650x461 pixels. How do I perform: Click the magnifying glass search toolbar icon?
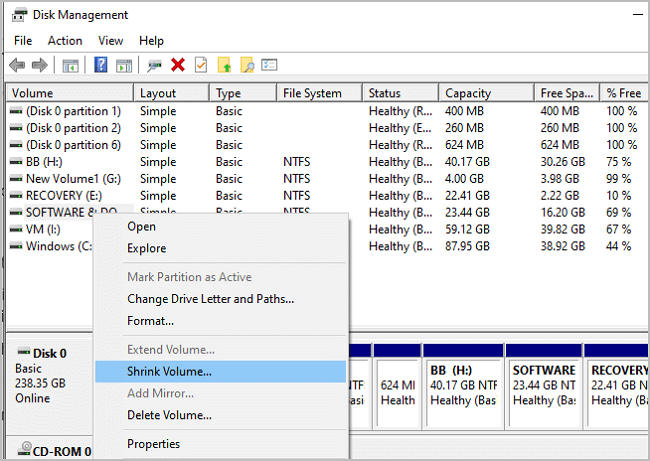246,65
